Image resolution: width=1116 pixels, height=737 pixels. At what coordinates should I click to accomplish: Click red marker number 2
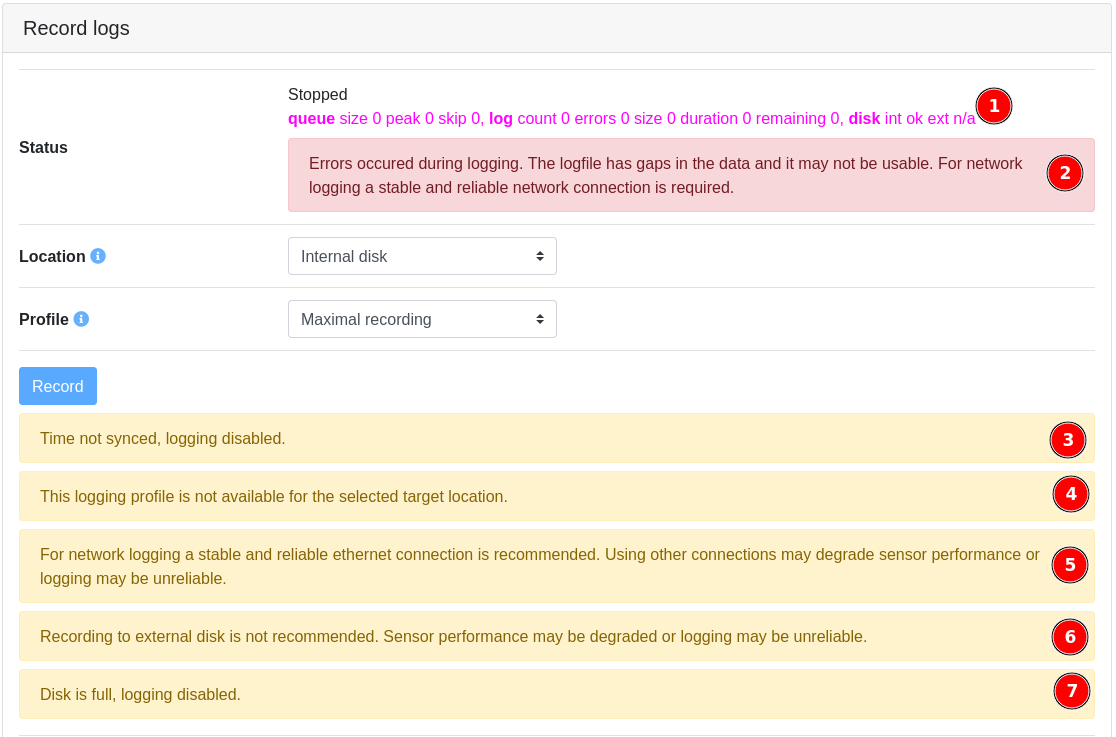(x=1064, y=173)
